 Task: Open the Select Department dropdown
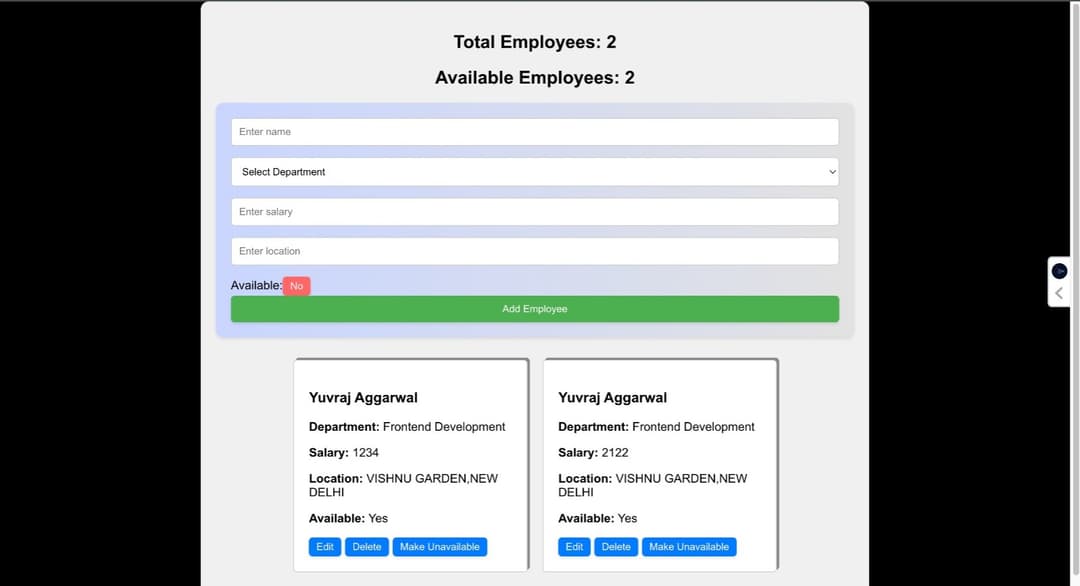pos(534,171)
